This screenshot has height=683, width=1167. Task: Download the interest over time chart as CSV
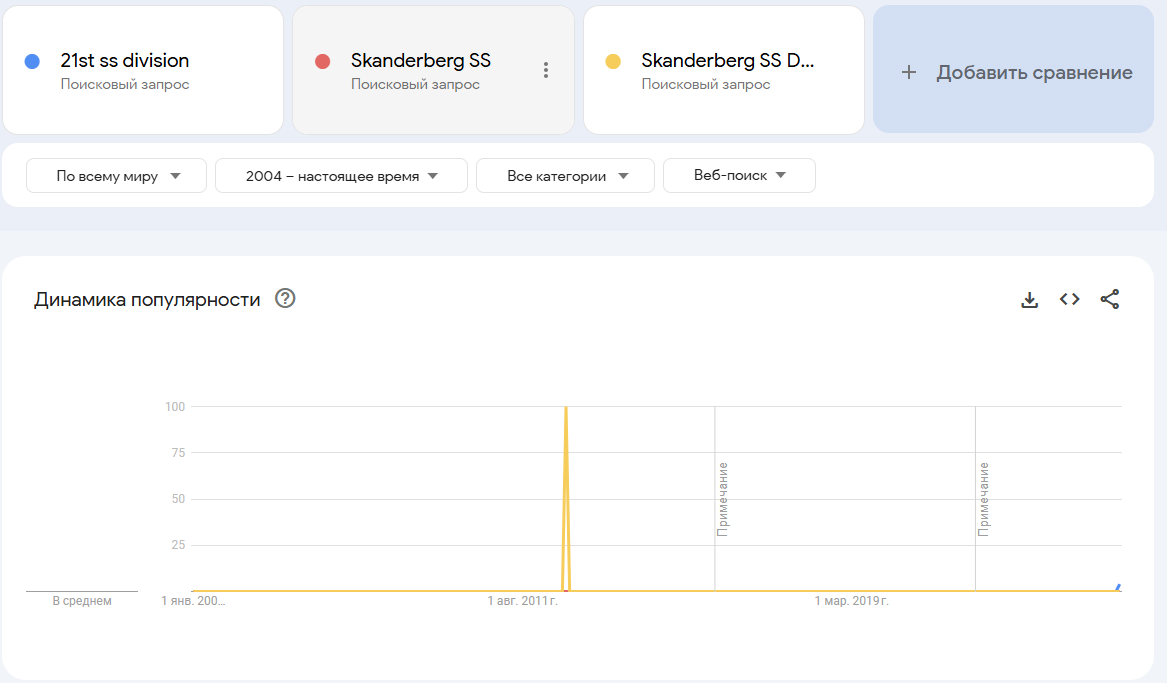(1029, 299)
